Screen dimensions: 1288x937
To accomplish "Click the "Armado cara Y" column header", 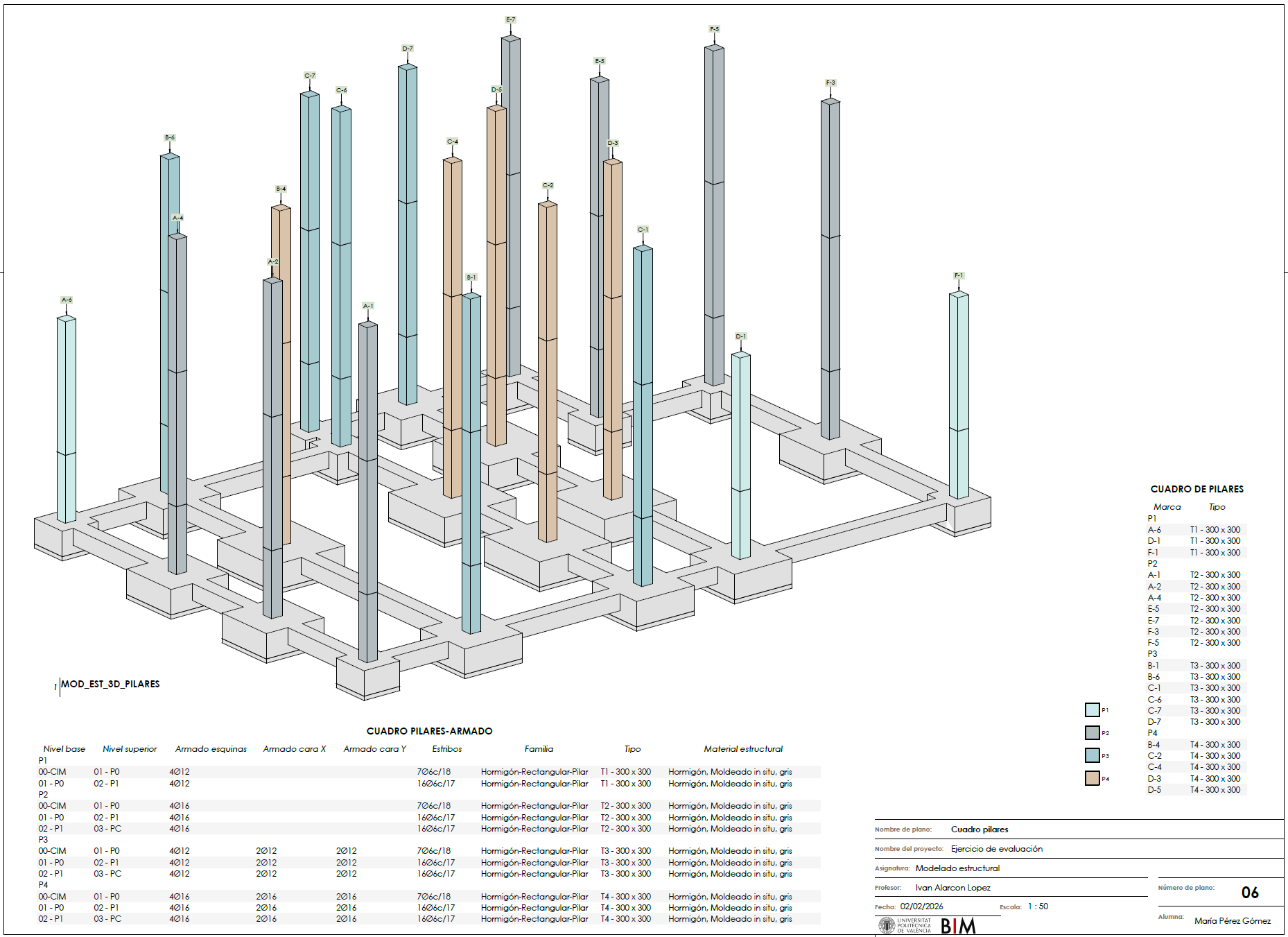I will pos(375,749).
